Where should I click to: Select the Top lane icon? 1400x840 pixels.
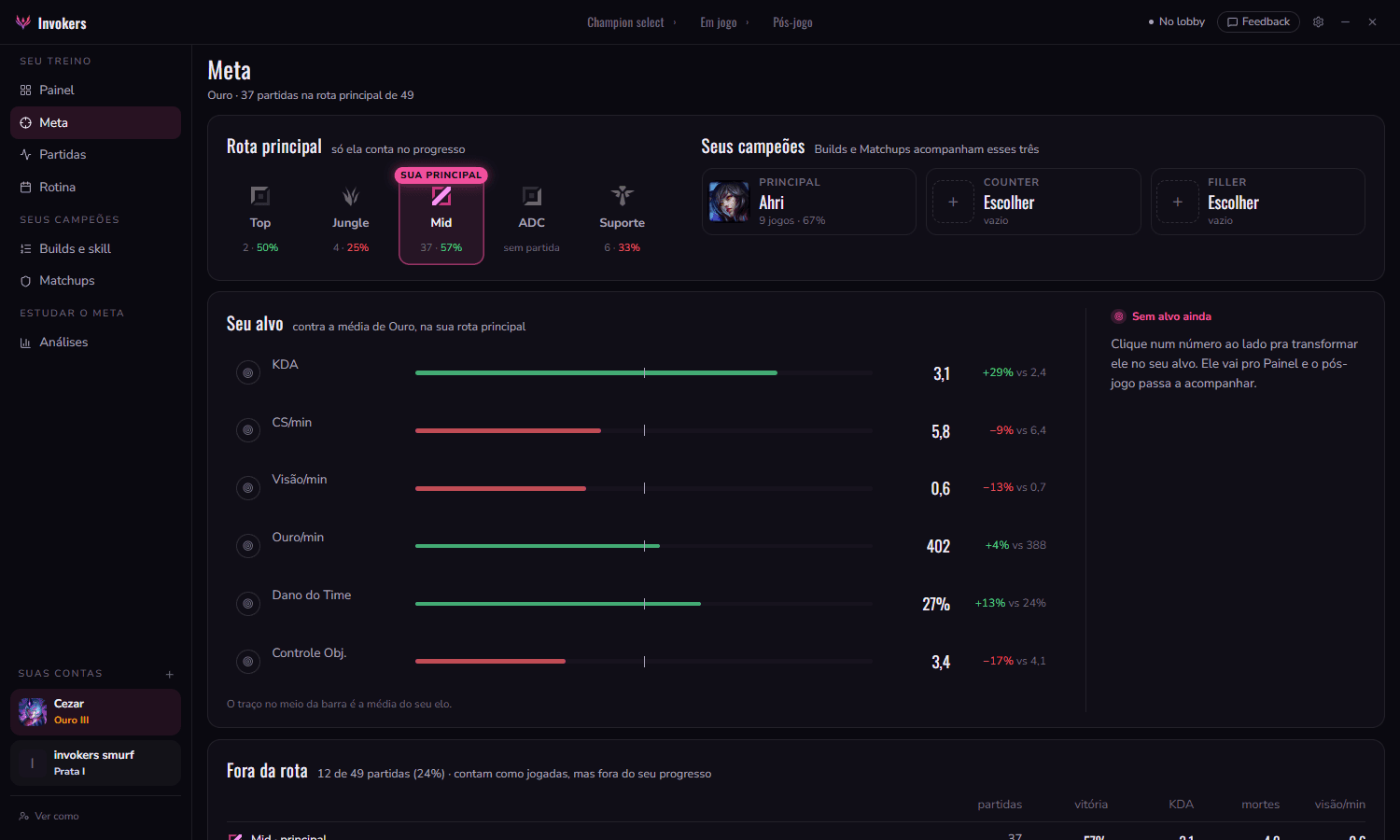coord(260,196)
